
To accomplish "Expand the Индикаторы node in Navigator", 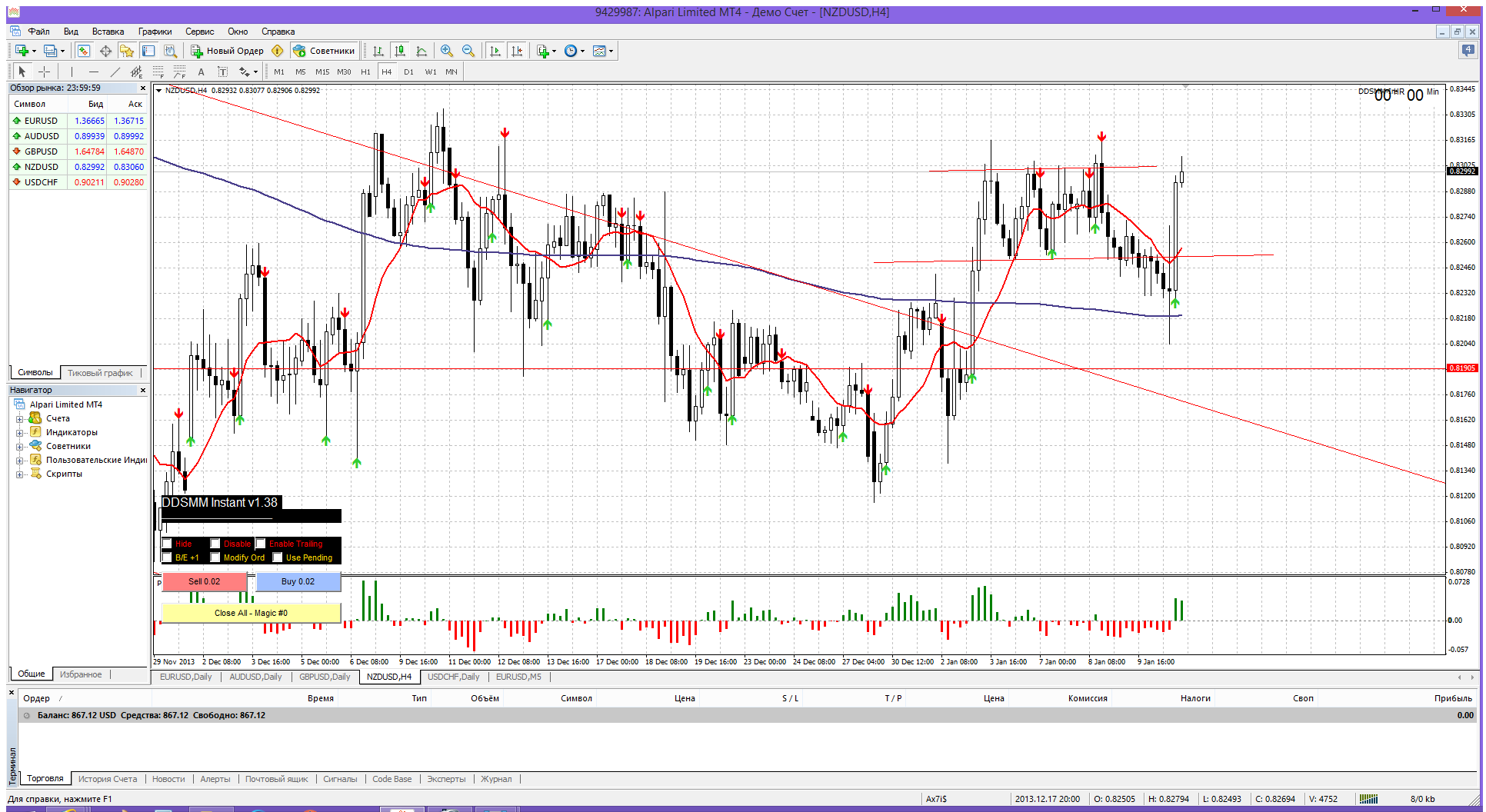I will pos(19,433).
